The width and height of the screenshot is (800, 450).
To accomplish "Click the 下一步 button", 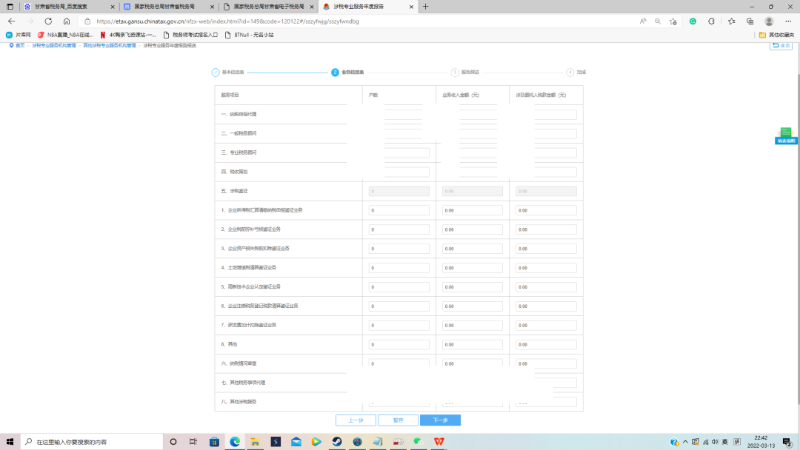I will click(x=440, y=420).
